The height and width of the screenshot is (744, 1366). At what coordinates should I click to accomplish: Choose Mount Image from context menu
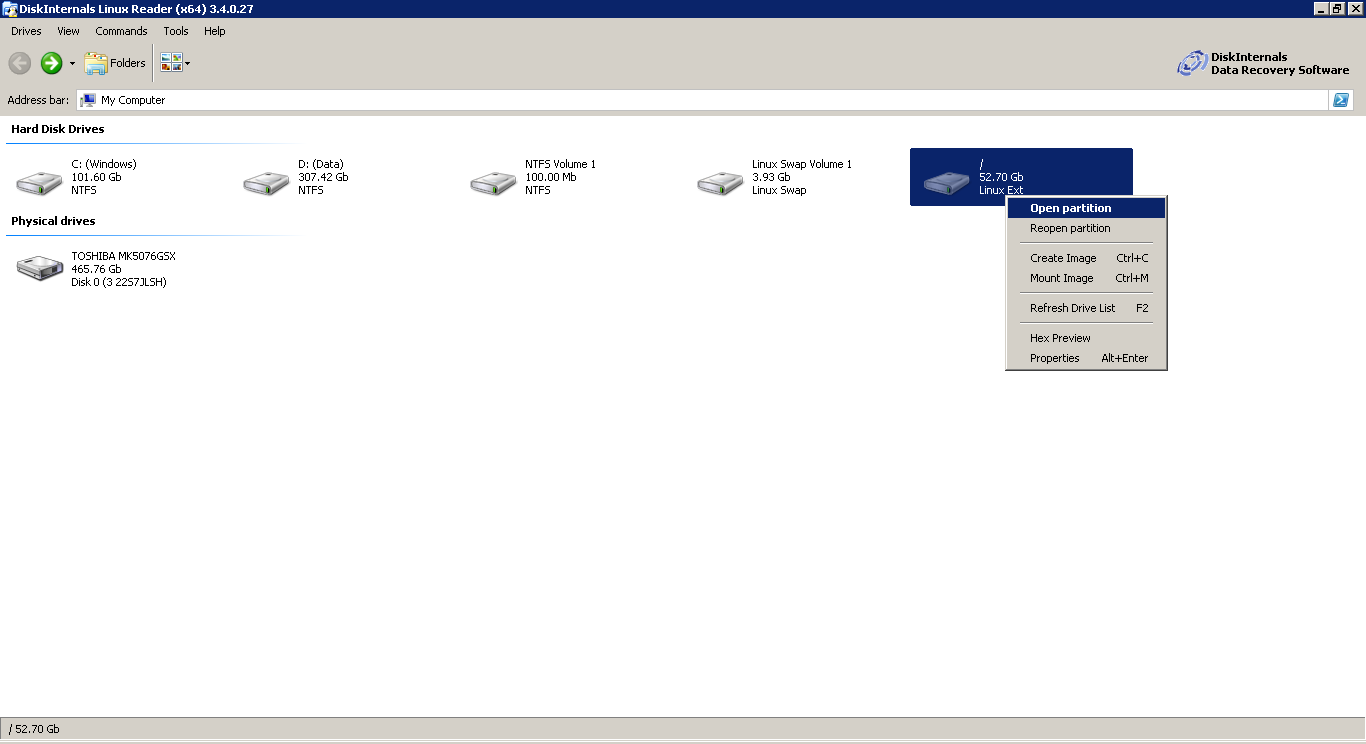[1086, 278]
